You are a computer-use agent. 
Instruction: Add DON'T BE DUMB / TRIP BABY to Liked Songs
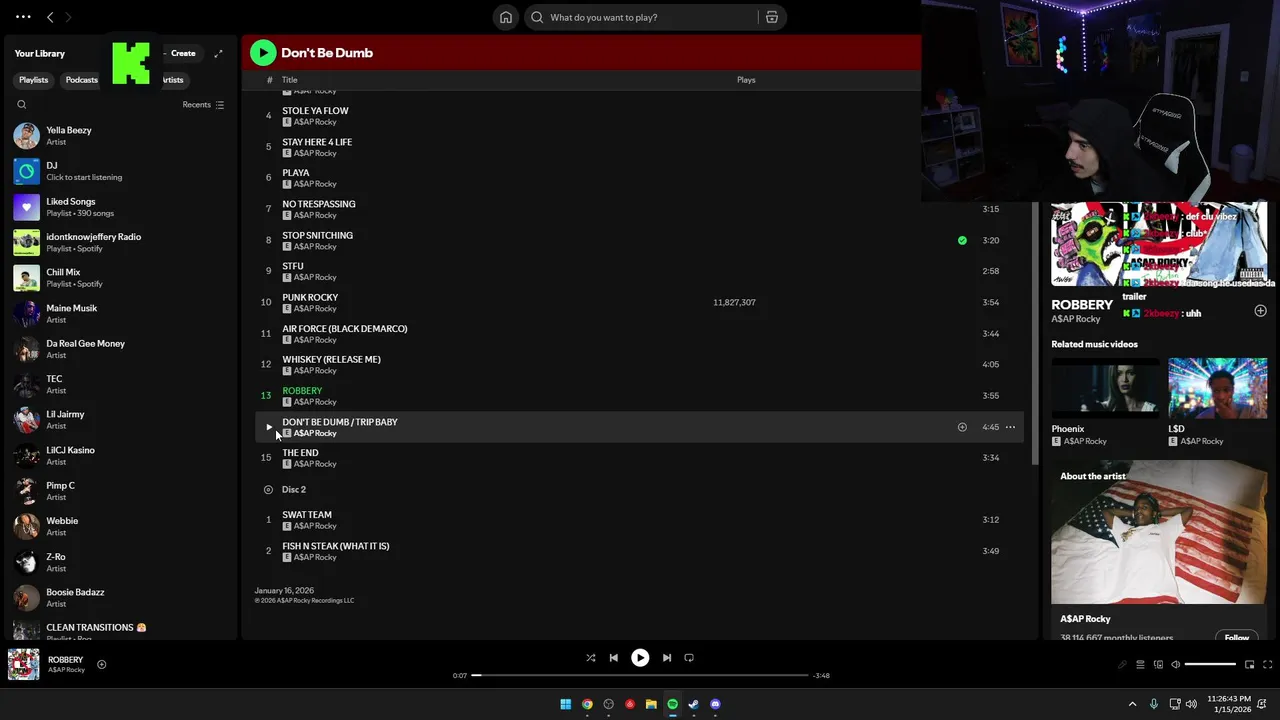962,427
